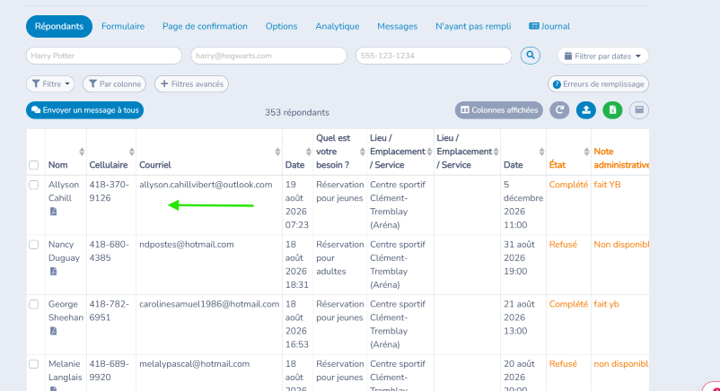720x391 pixels.
Task: Click the '353 répondants' count
Action: pyautogui.click(x=297, y=112)
